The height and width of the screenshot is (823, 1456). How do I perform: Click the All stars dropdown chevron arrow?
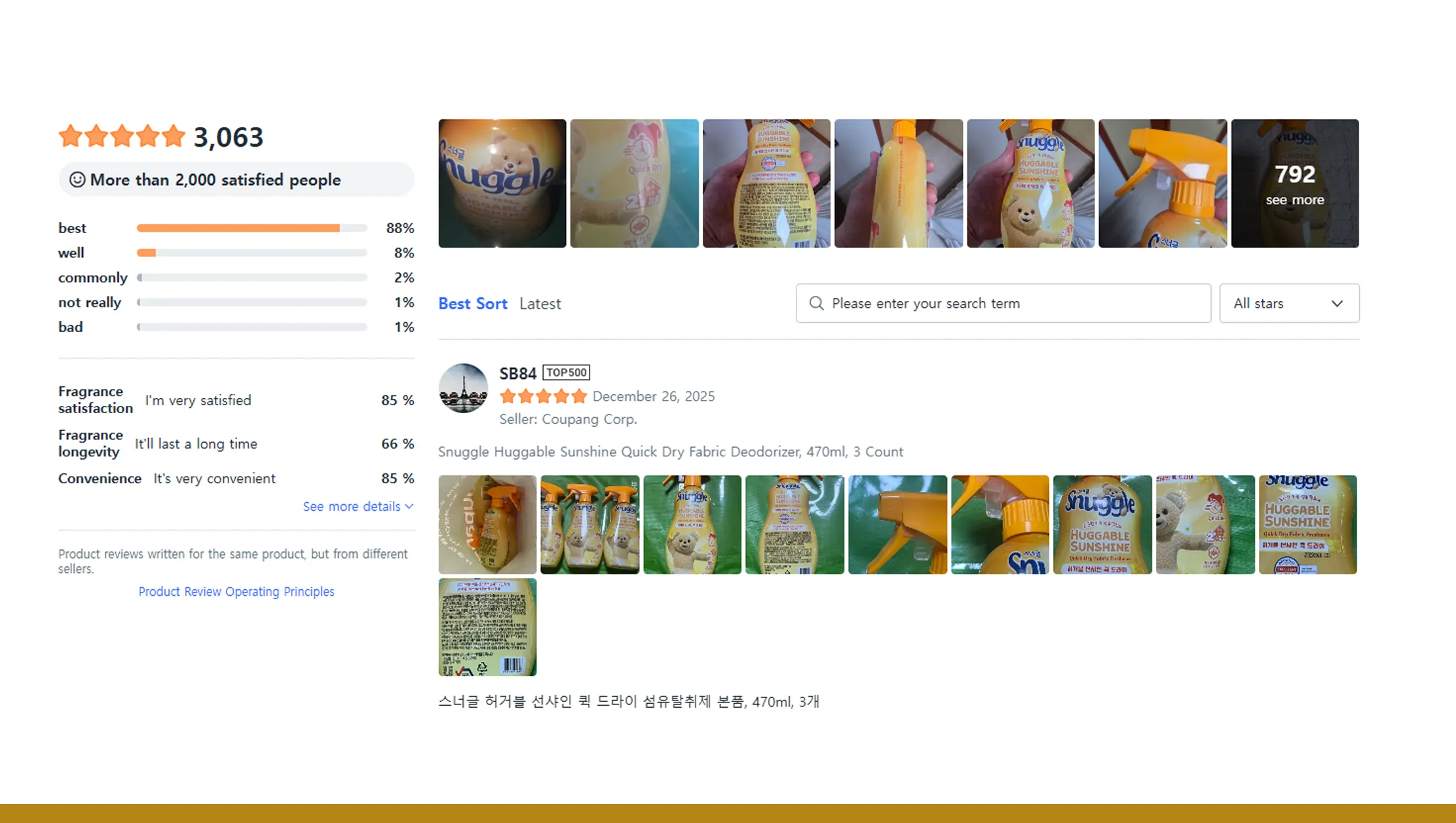pyautogui.click(x=1337, y=304)
